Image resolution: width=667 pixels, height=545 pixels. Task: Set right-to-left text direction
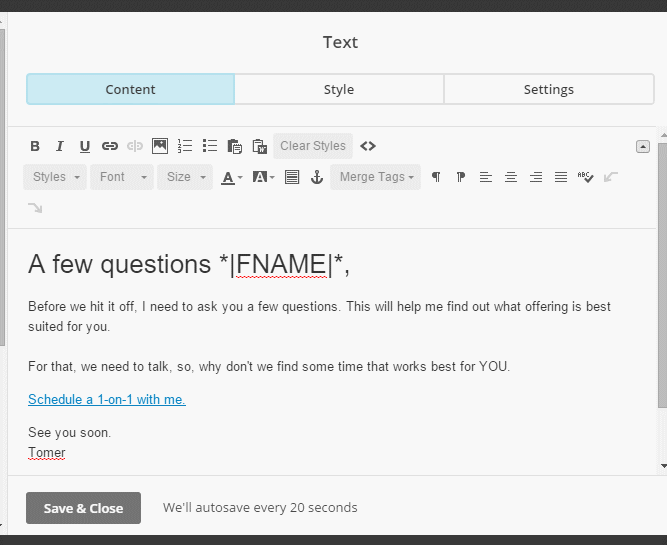tap(461, 177)
